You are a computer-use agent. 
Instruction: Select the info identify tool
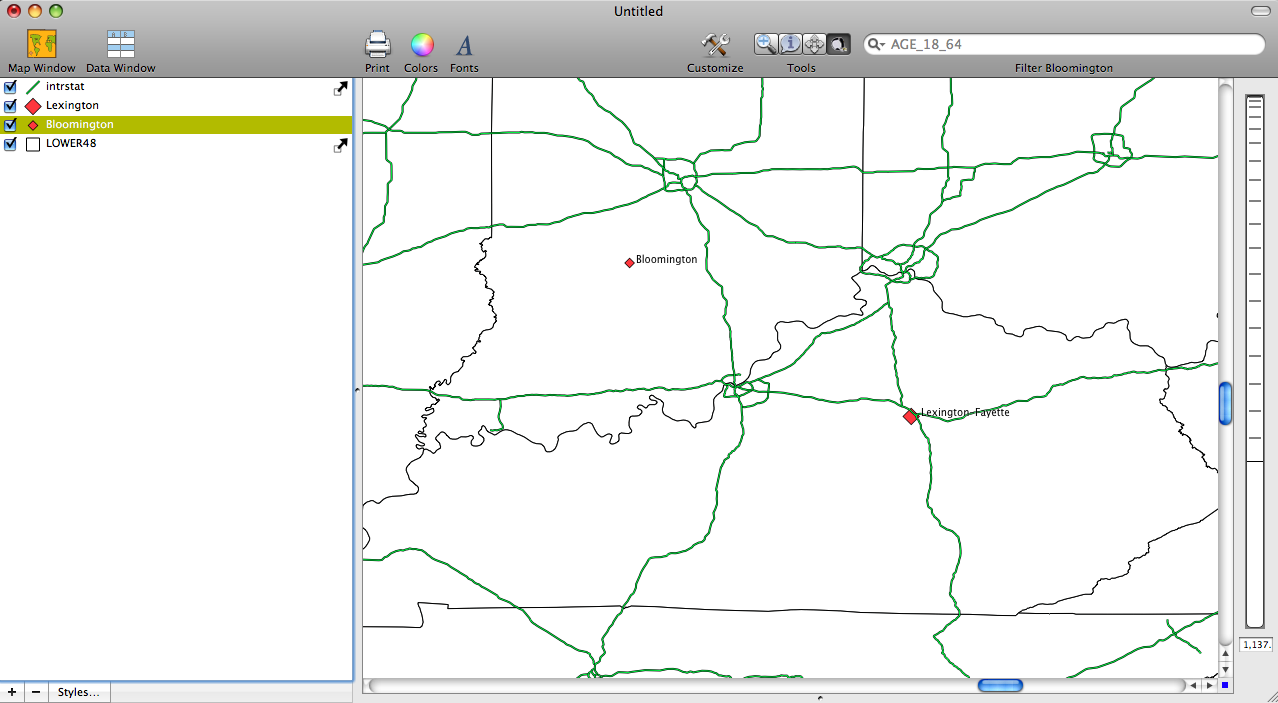coord(790,44)
